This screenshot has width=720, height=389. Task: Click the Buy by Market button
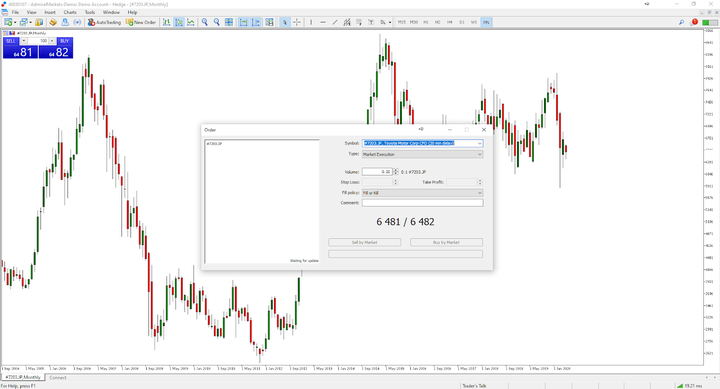446,242
